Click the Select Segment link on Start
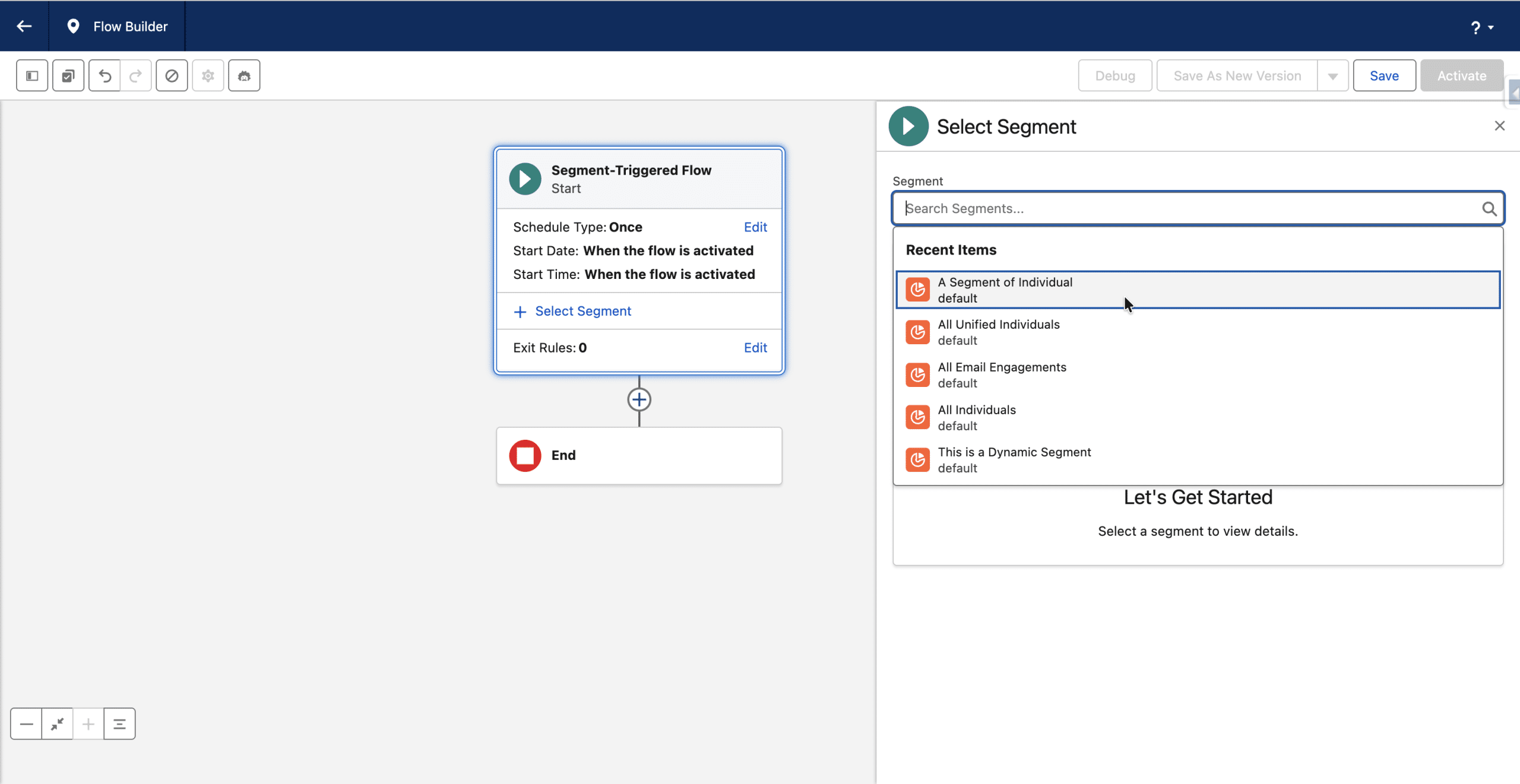 [x=582, y=311]
